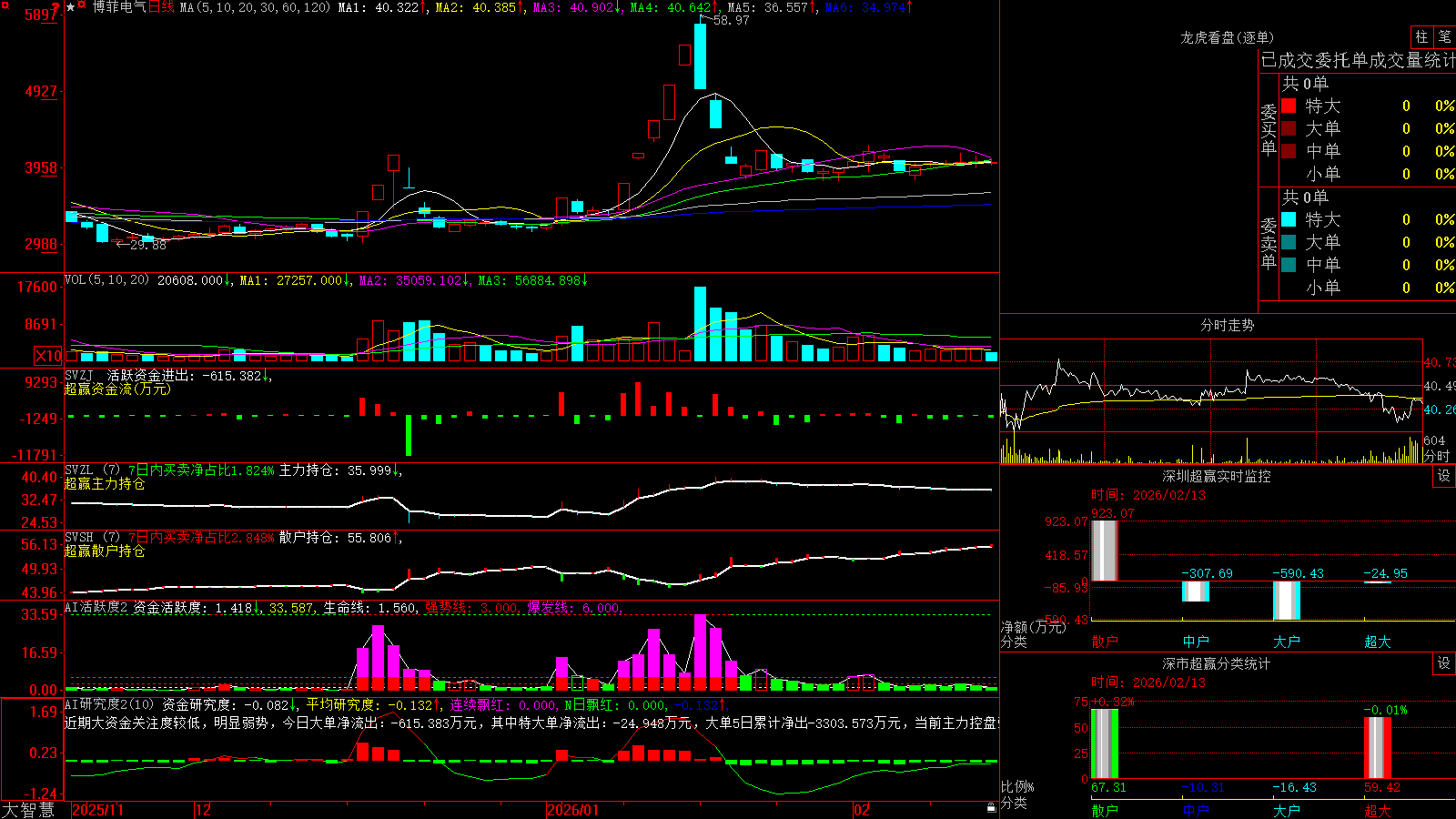
Task: Click the 分时走势 panel title
Action: coord(1227,325)
